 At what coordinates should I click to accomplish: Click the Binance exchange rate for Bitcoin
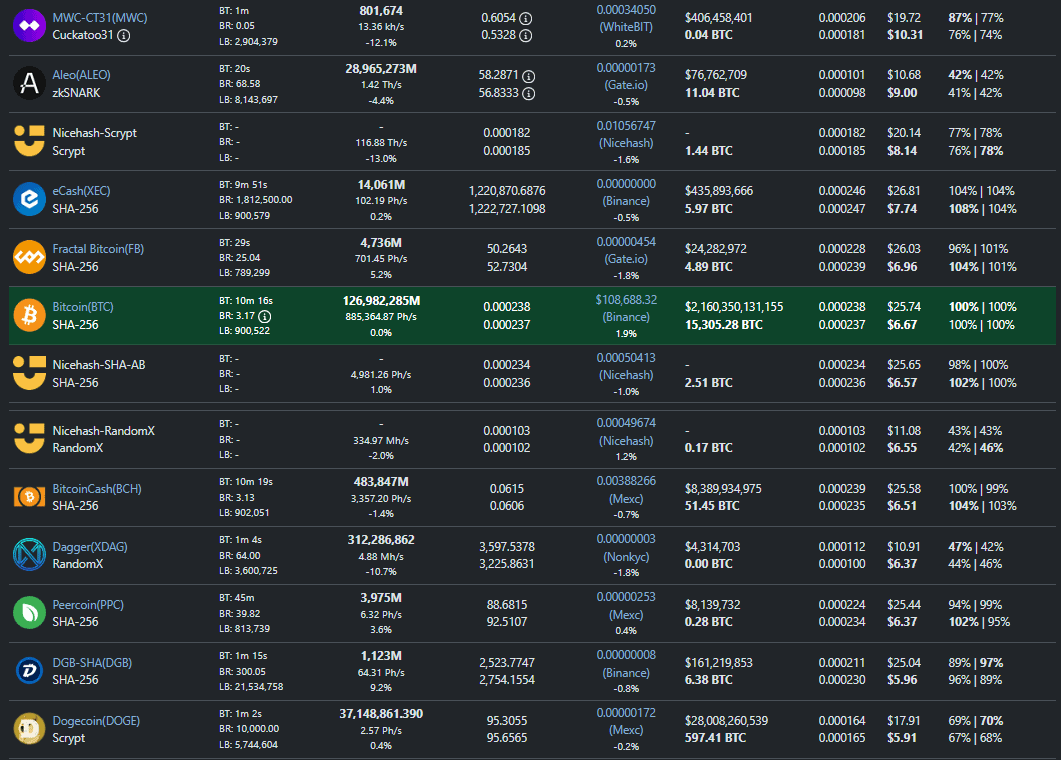(626, 299)
